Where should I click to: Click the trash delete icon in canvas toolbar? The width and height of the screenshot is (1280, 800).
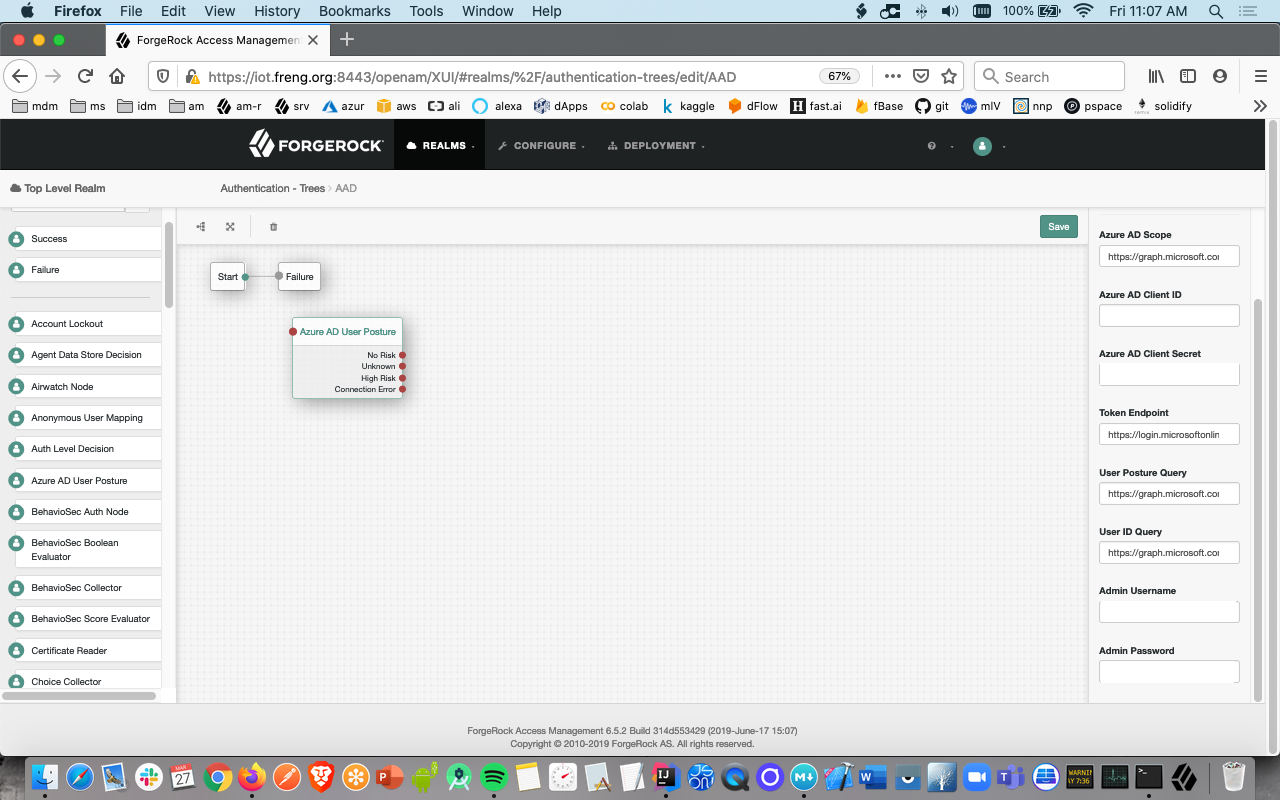tap(273, 227)
